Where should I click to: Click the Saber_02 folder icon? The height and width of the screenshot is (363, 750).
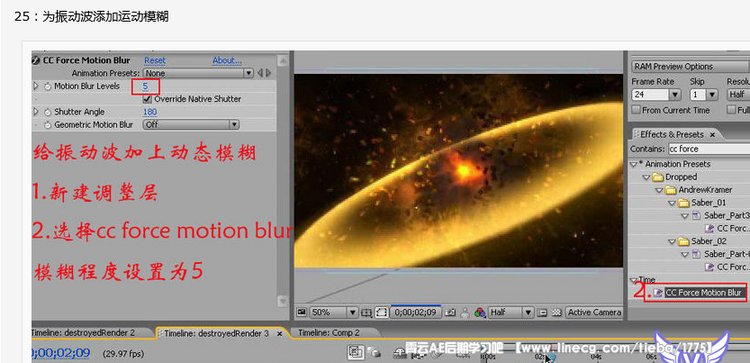point(684,241)
